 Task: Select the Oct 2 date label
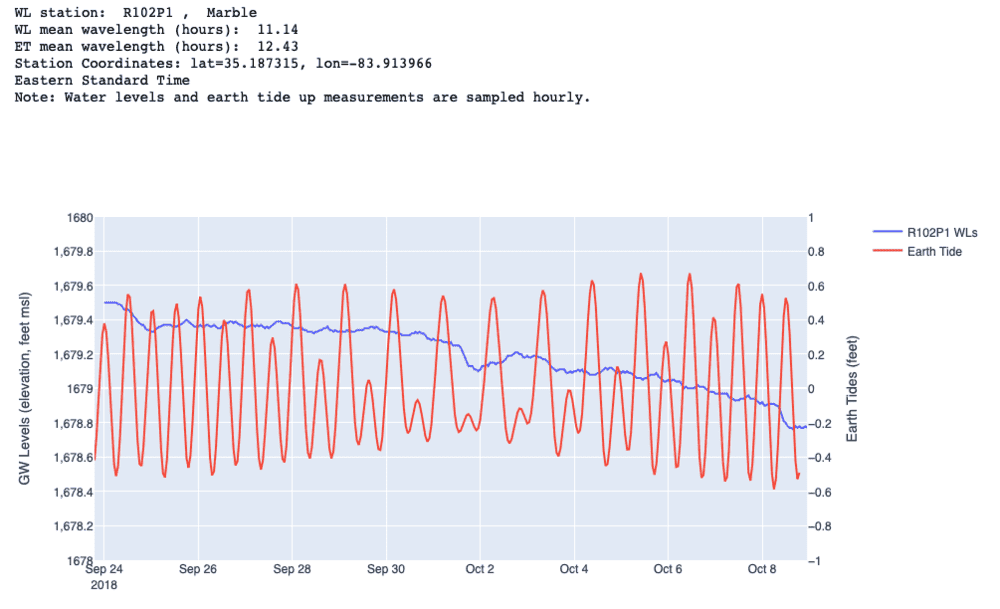tap(480, 570)
